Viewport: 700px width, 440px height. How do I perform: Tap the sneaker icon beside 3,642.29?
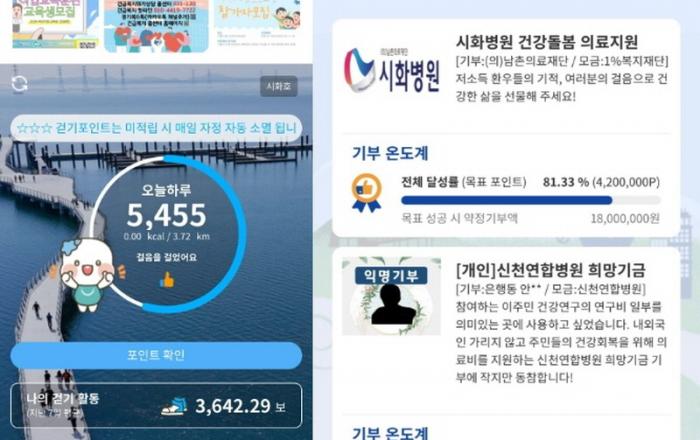coord(174,407)
